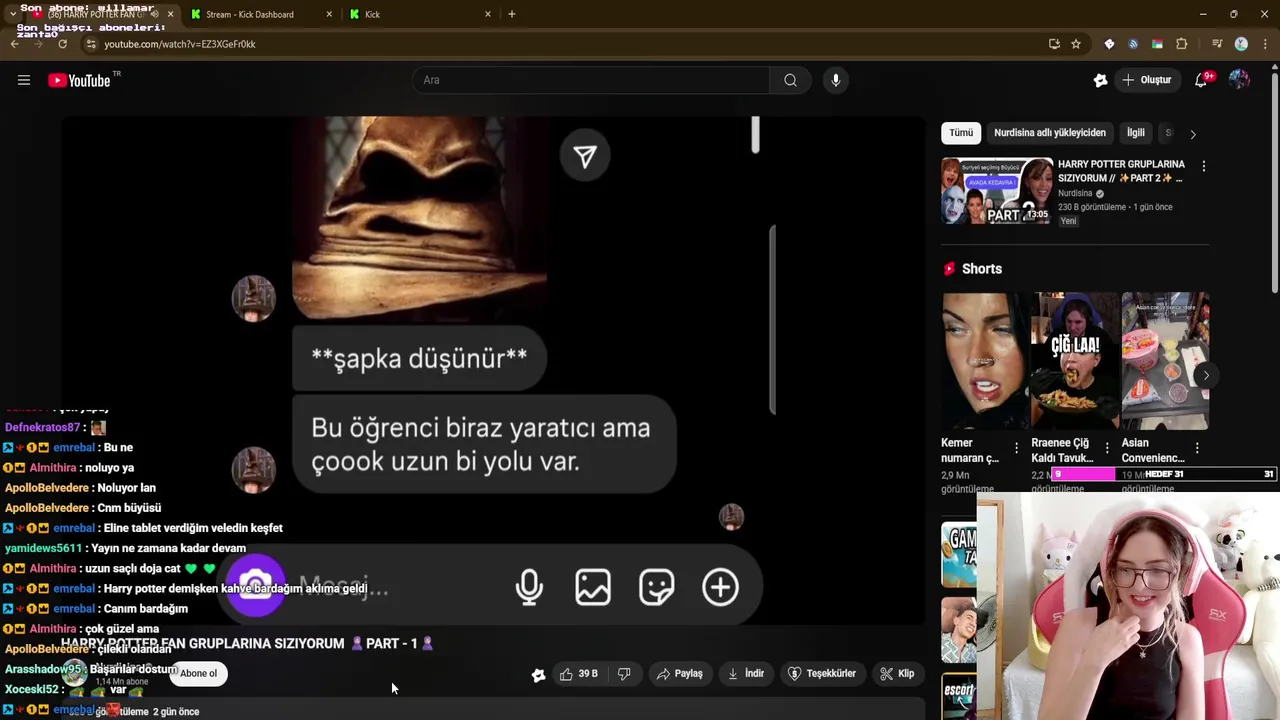This screenshot has width=1280, height=720.
Task: View site information in the address bar
Action: [x=91, y=44]
